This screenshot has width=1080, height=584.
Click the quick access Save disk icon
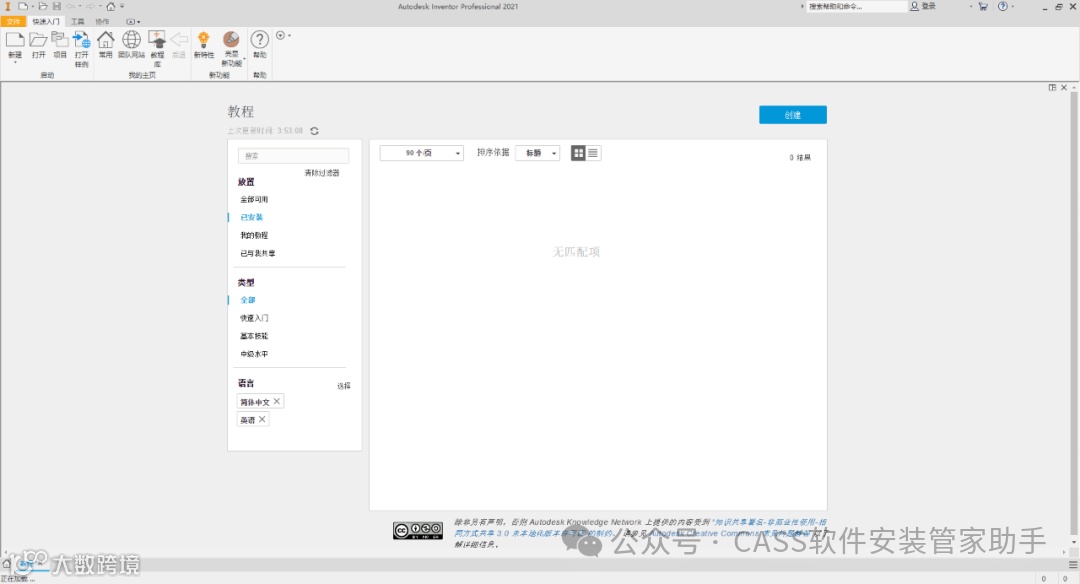[x=57, y=6]
